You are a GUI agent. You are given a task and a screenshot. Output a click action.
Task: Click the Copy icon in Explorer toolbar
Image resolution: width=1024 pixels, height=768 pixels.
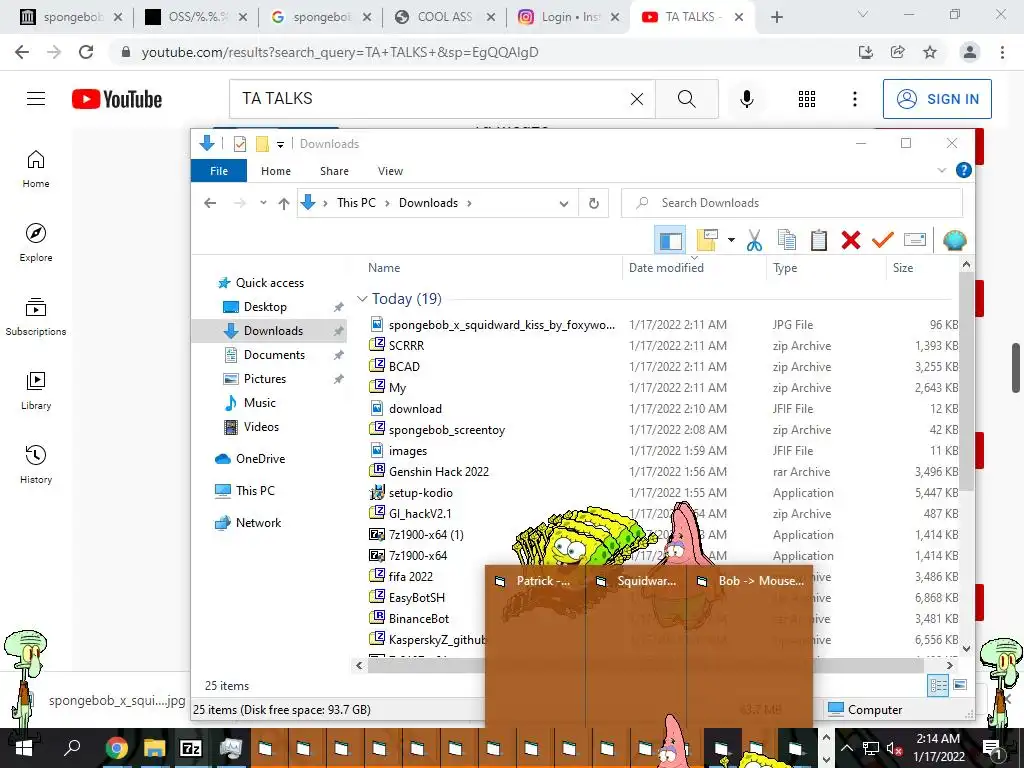tap(786, 240)
